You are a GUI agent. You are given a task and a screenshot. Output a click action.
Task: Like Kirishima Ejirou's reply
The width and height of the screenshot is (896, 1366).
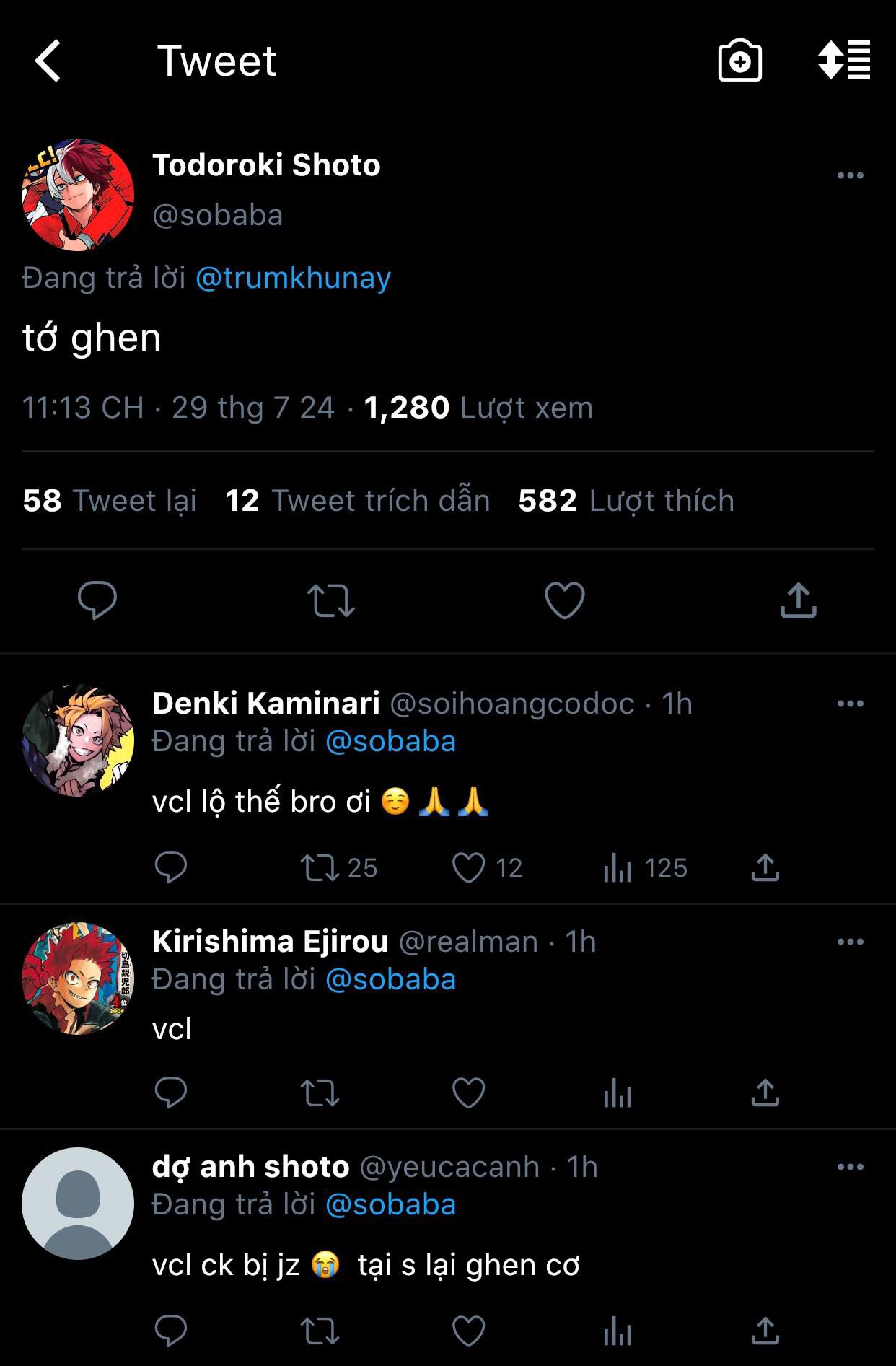click(x=468, y=1093)
